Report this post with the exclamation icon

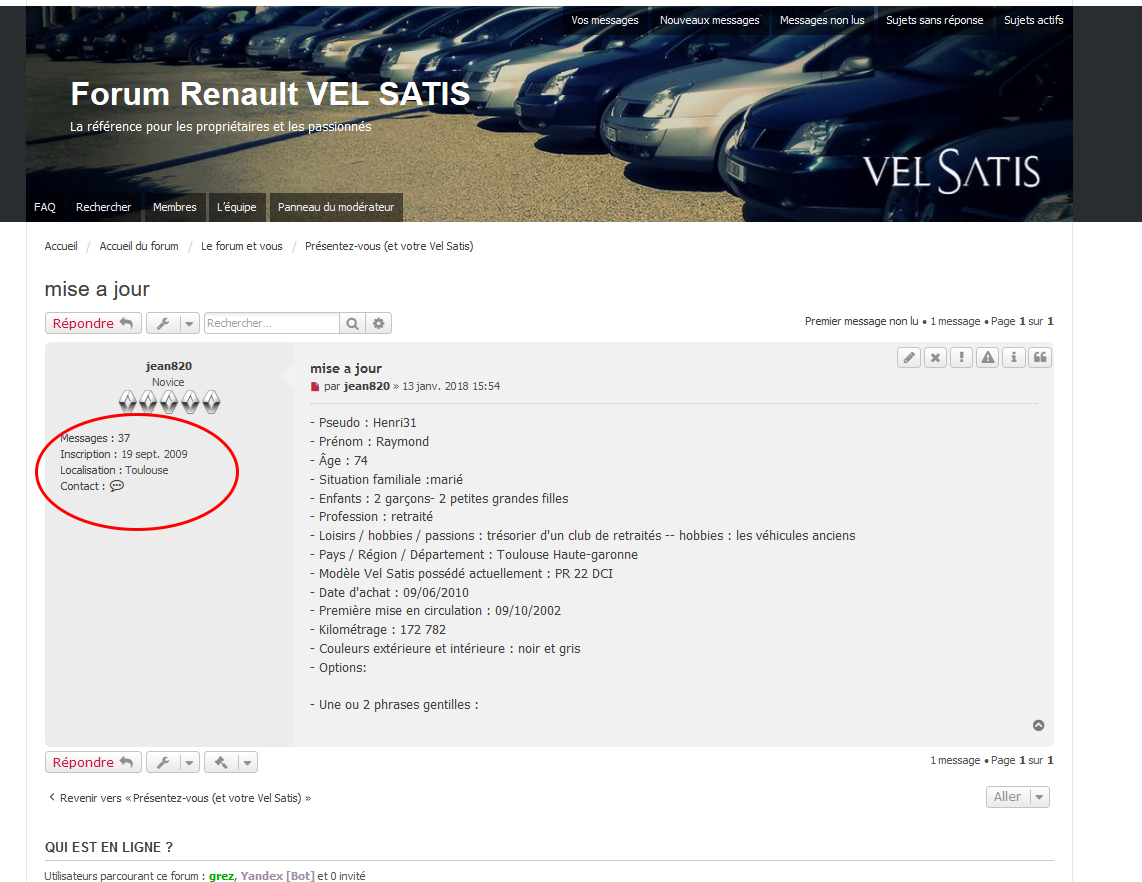pyautogui.click(x=961, y=357)
